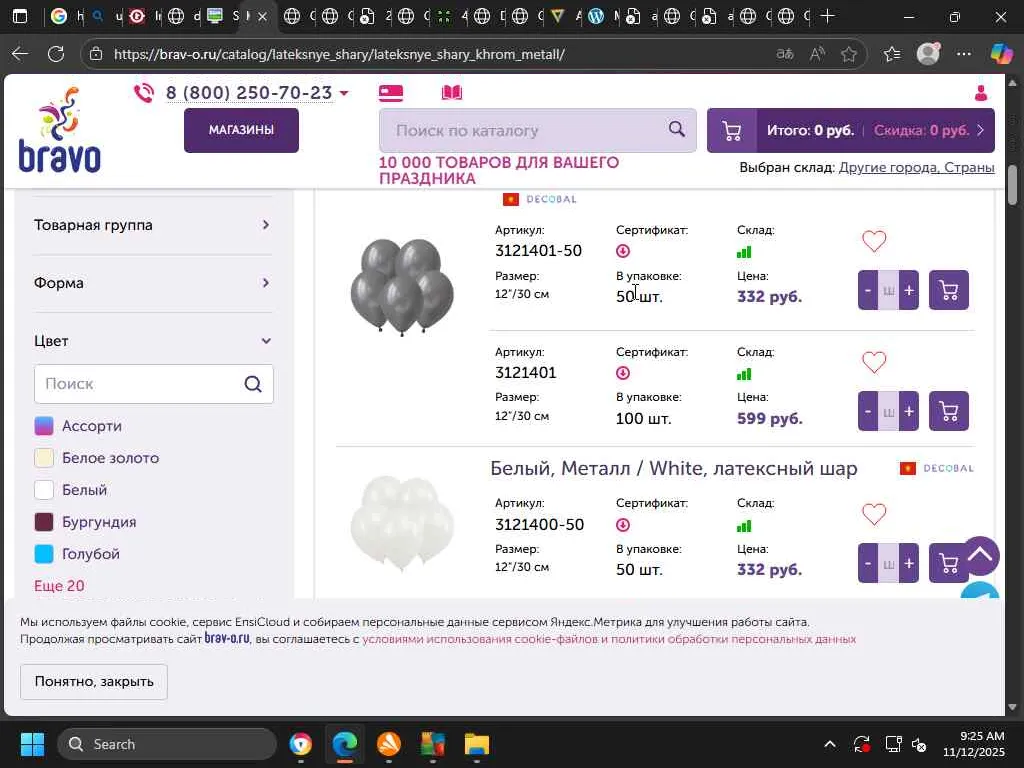Open the gray balloons product thumbnail
This screenshot has width=1024, height=768.
pos(402,287)
